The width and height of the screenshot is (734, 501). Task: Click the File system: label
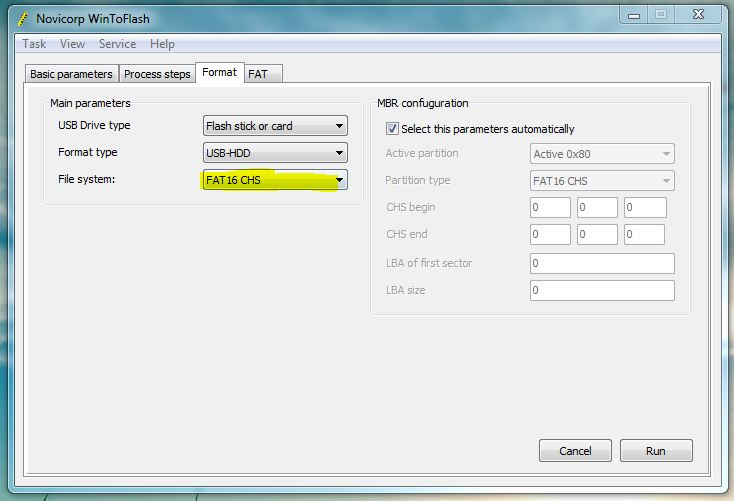point(86,179)
